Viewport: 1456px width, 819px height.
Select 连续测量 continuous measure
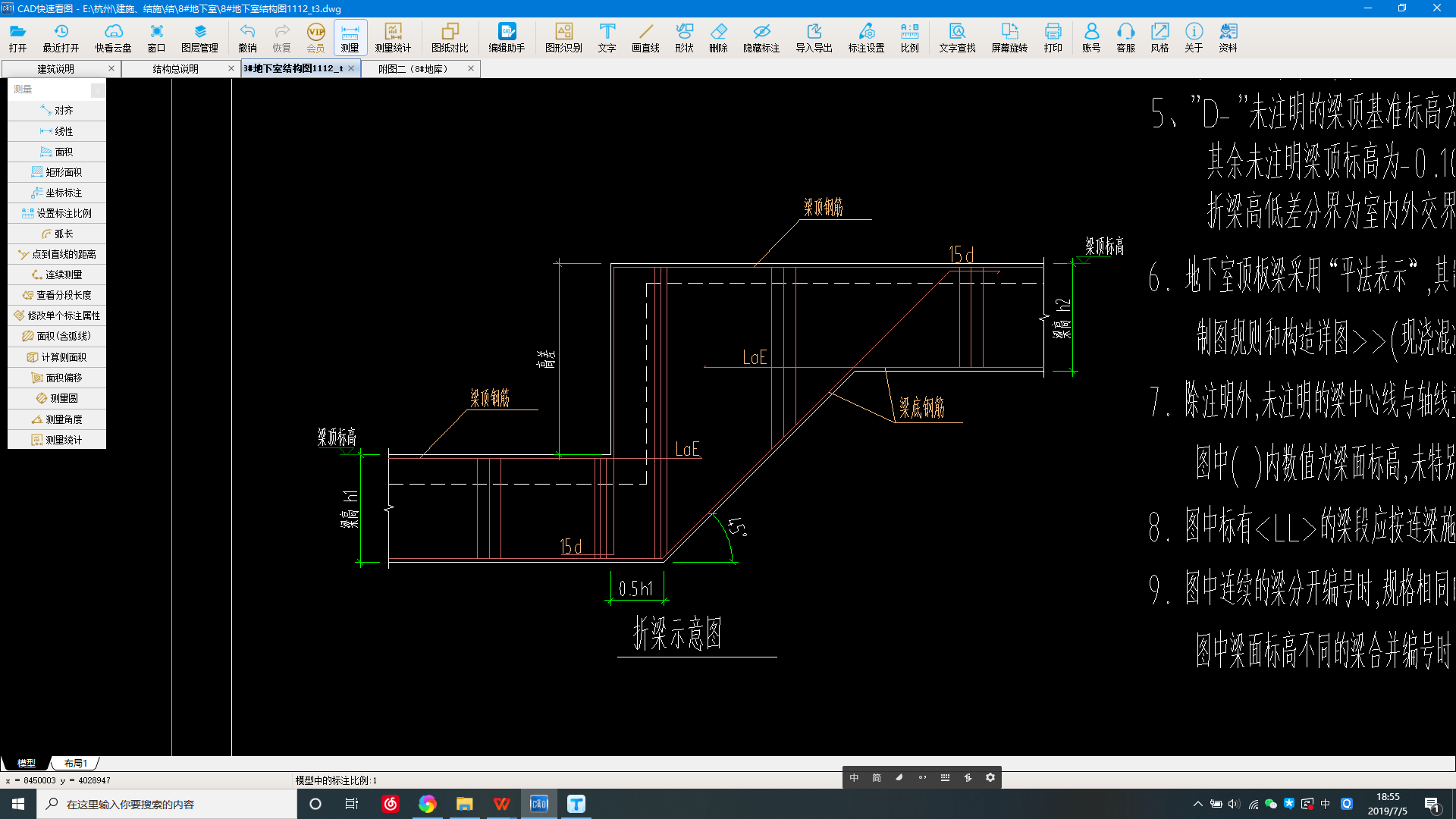(57, 275)
